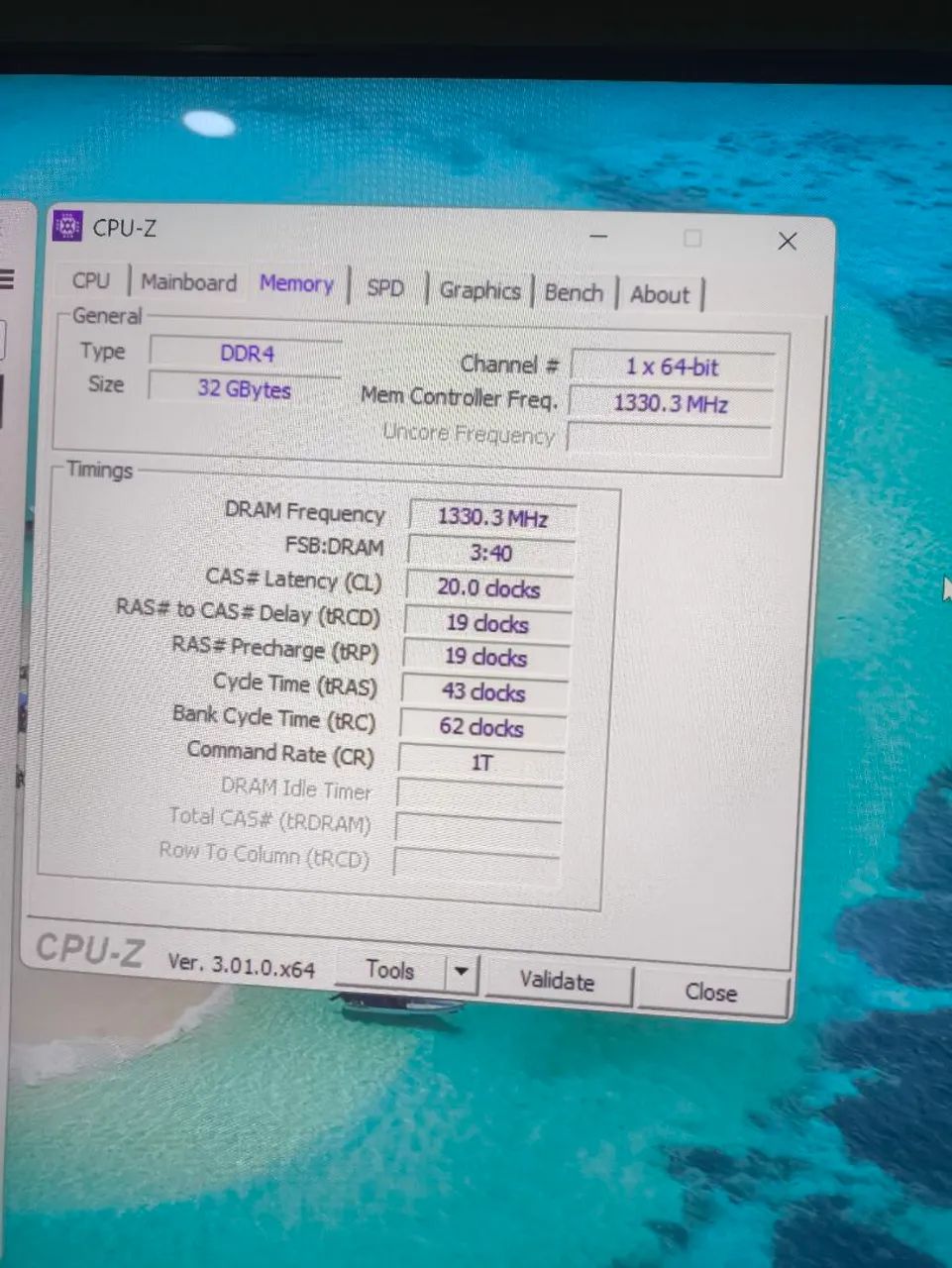
Task: Click the CAS# Latency (CL) label
Action: (x=293, y=579)
